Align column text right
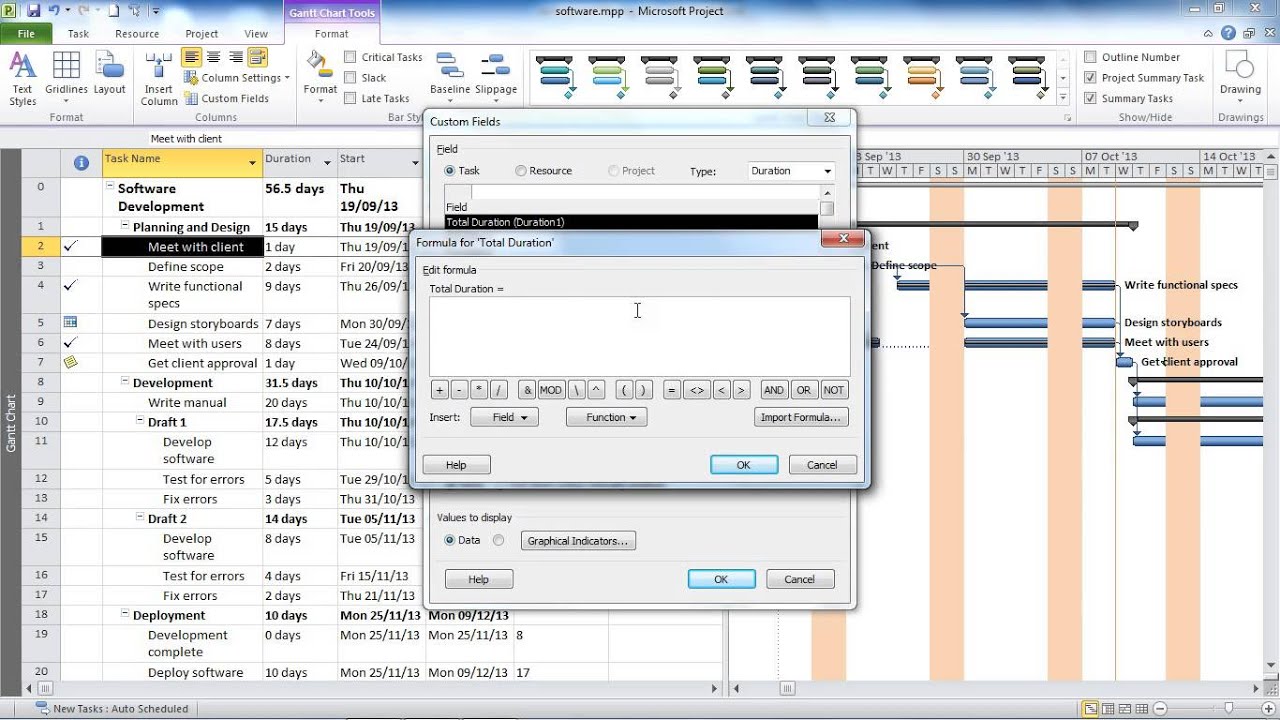 pyautogui.click(x=235, y=57)
